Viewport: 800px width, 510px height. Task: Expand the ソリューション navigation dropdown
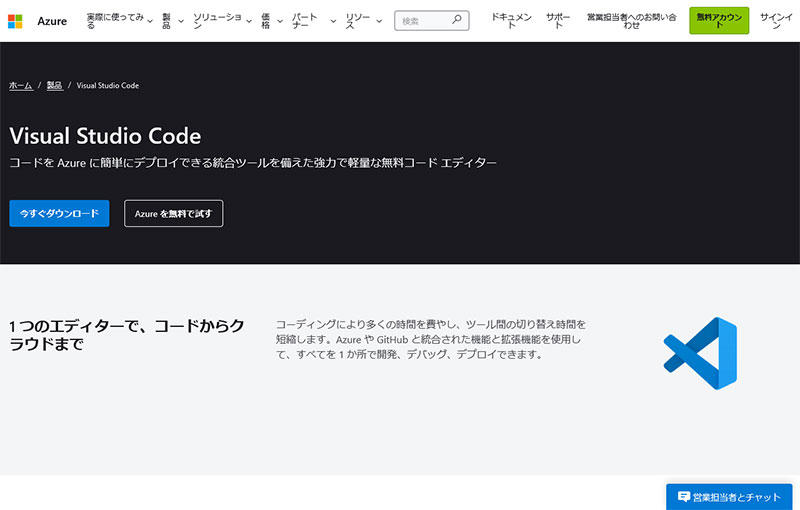tap(222, 21)
